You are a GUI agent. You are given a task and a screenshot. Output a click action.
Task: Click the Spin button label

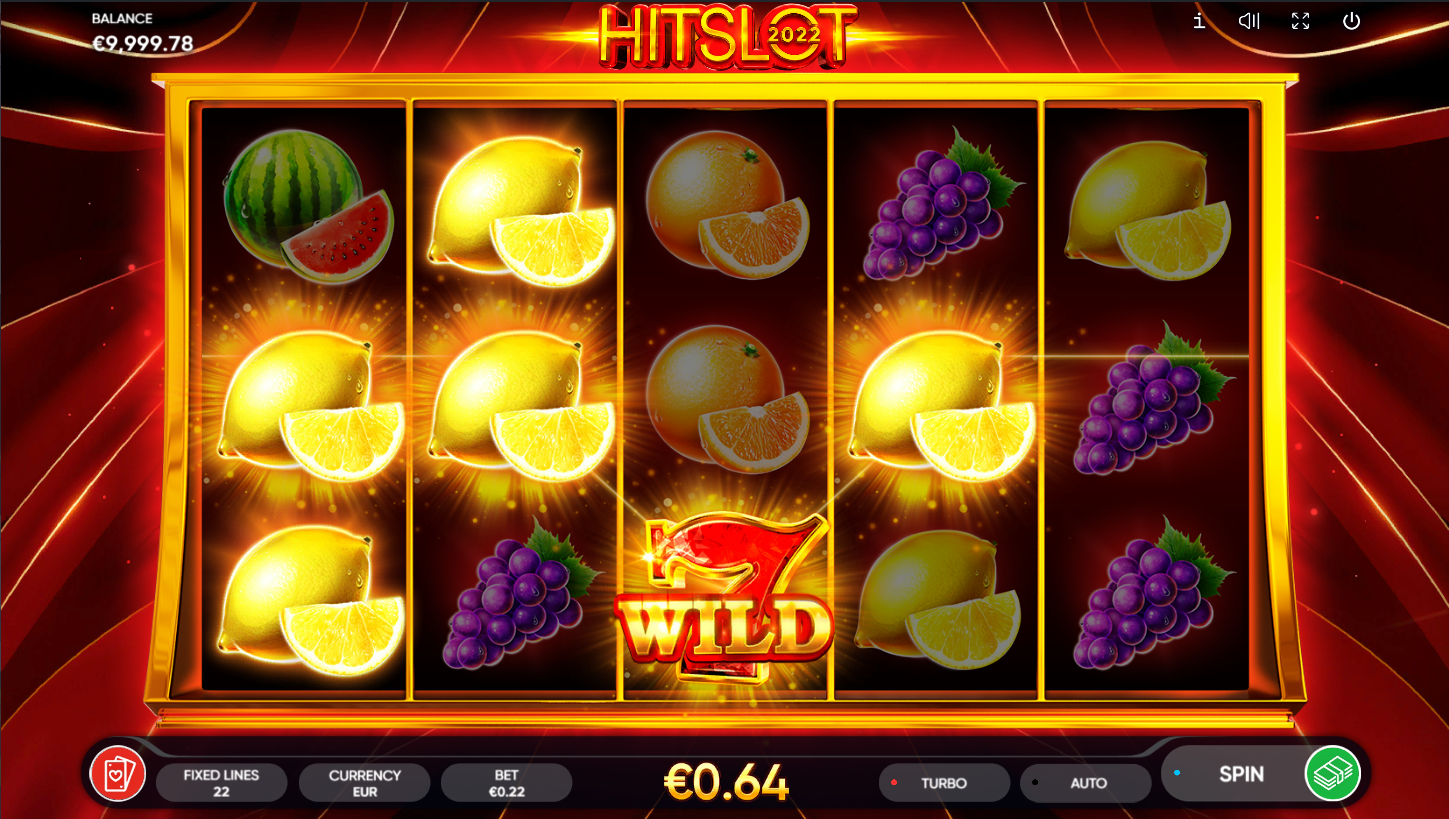[x=1241, y=774]
